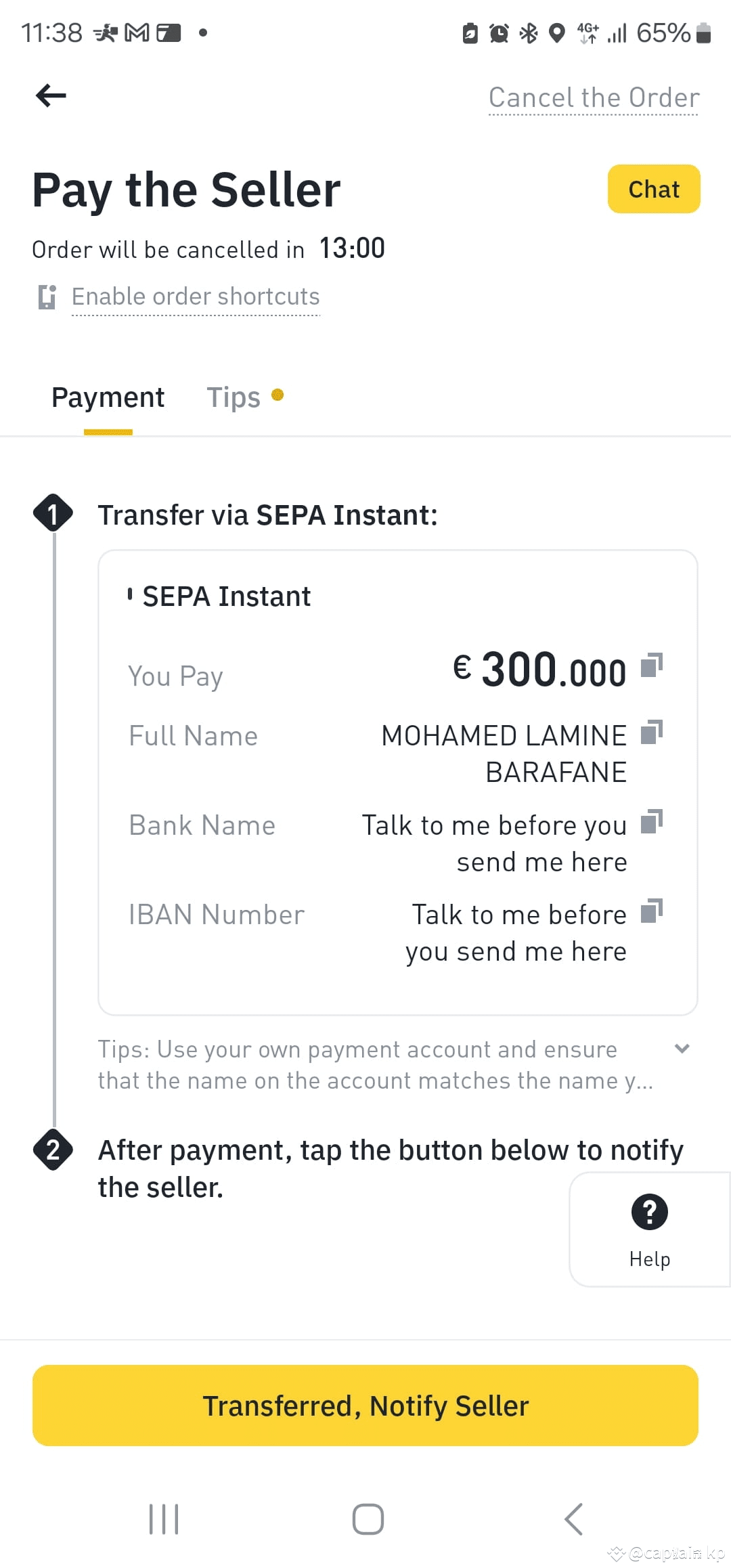Image resolution: width=731 pixels, height=1568 pixels.
Task: Expand the truncated Tips text paragraph
Action: (376, 1065)
